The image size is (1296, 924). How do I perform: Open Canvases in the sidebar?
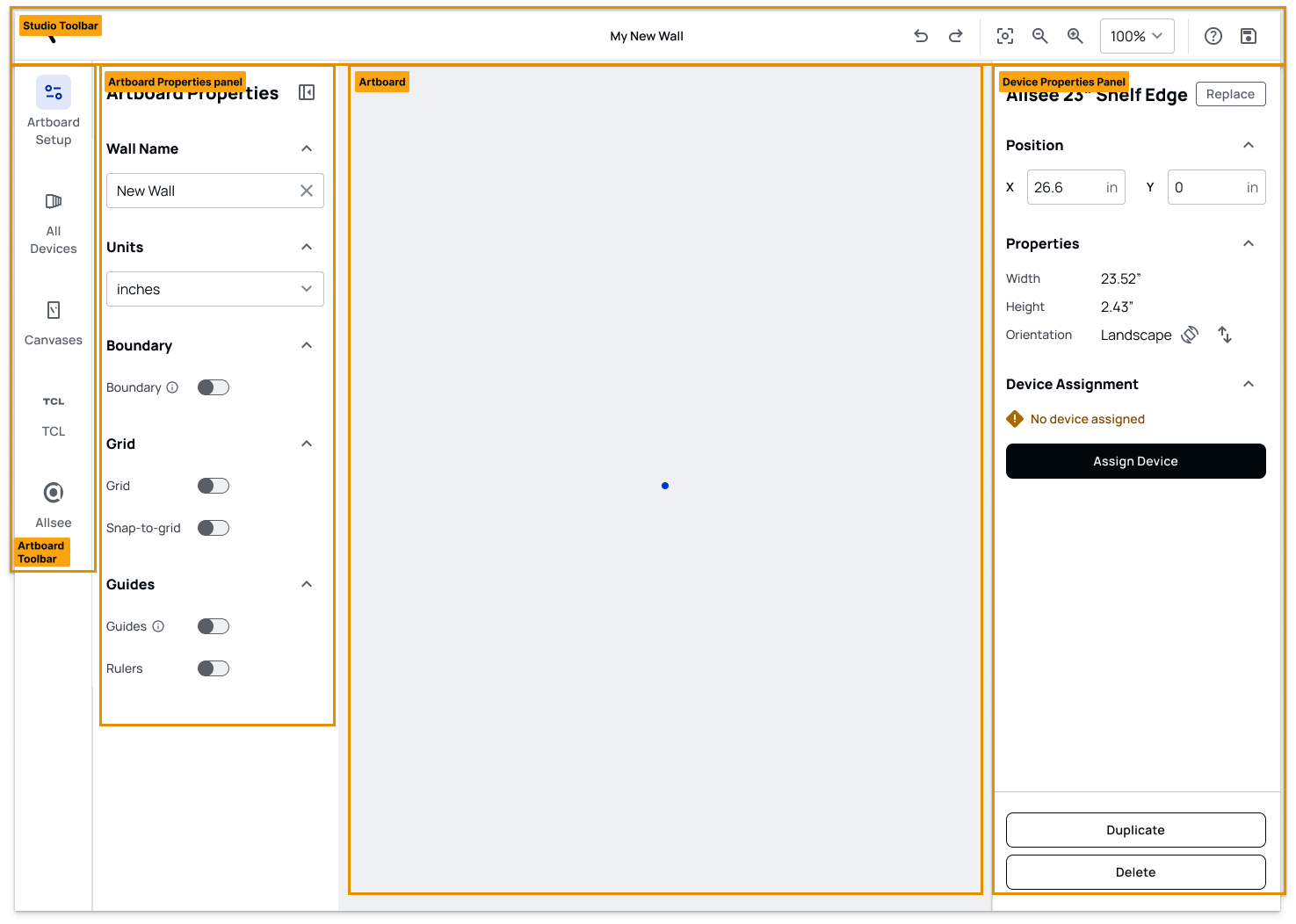(x=54, y=322)
